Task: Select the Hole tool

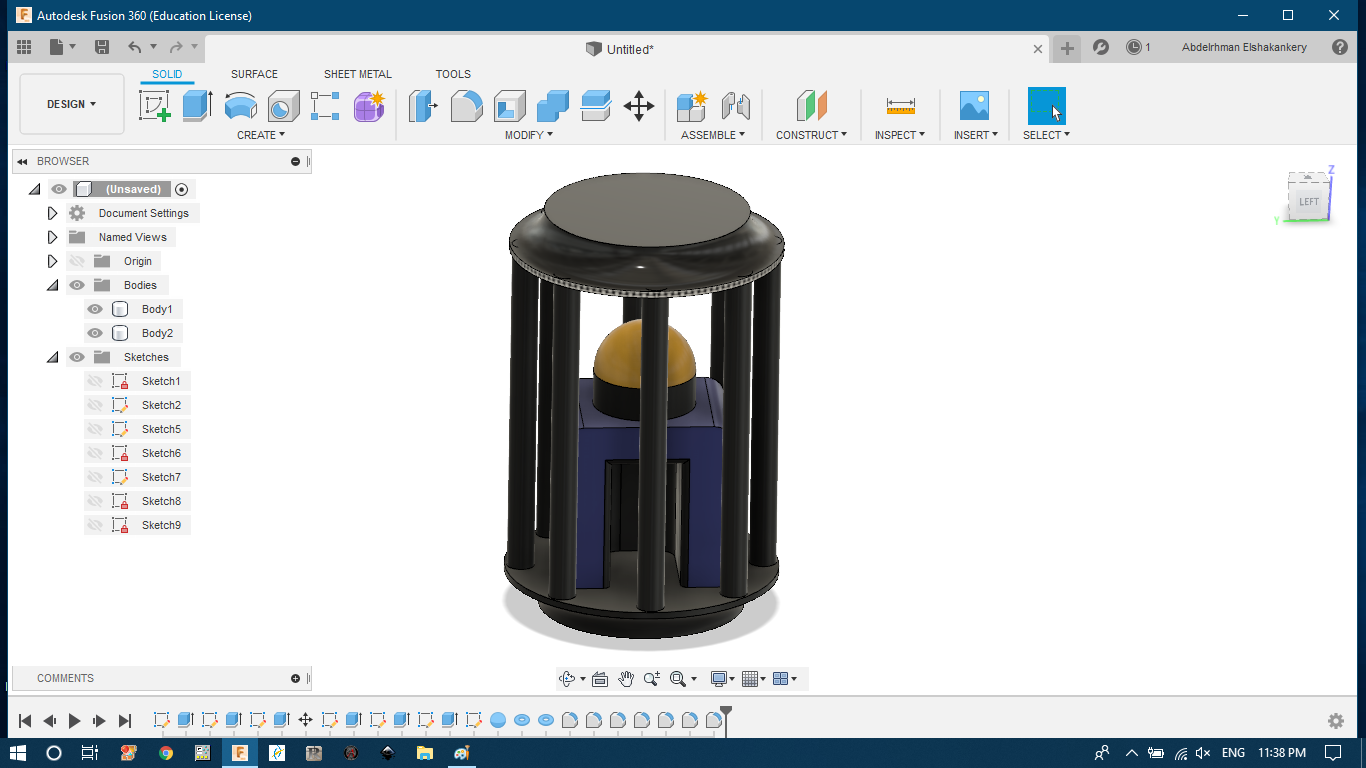Action: point(283,105)
